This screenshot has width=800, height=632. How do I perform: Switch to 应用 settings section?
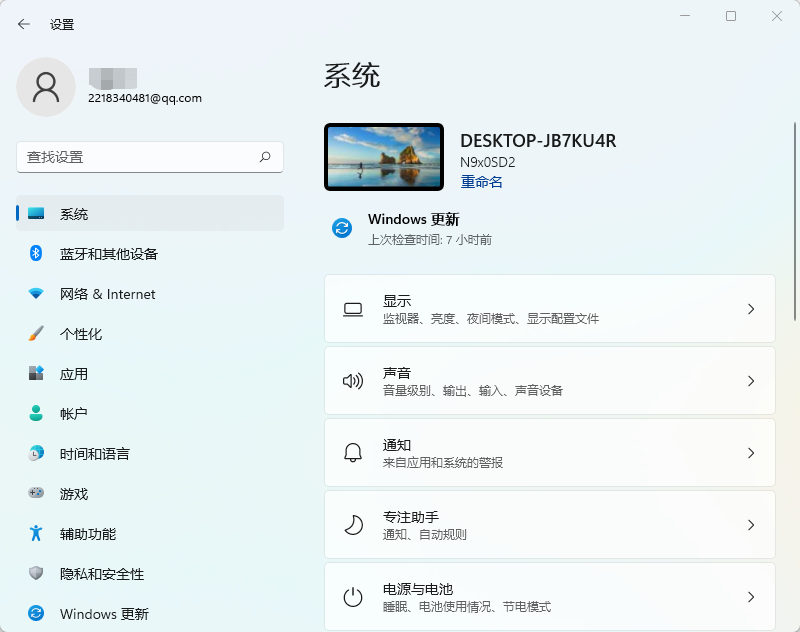(x=150, y=373)
